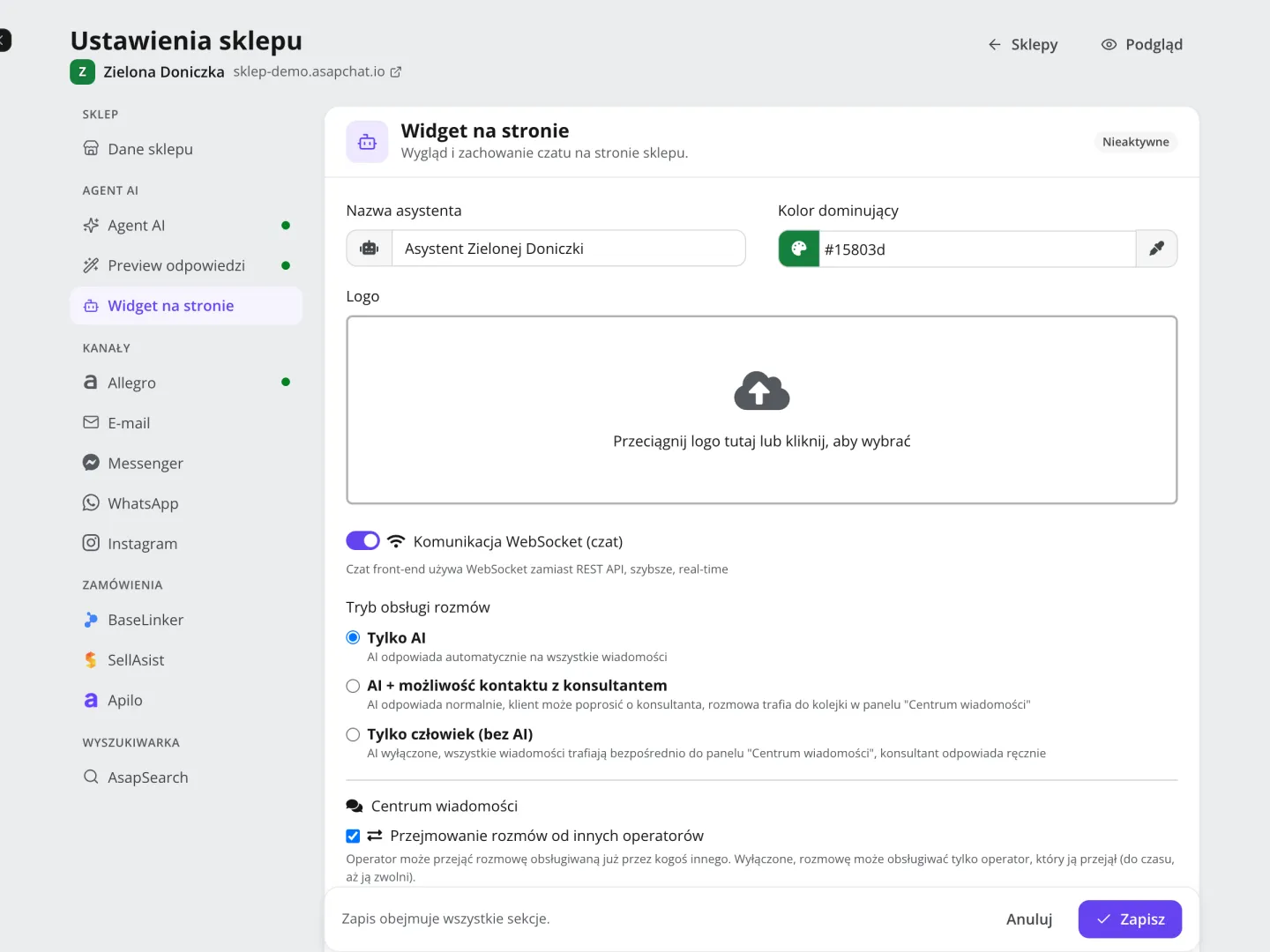Click the WiFi icon beside Komunikacja WebSocket
The image size is (1270, 952).
397,541
